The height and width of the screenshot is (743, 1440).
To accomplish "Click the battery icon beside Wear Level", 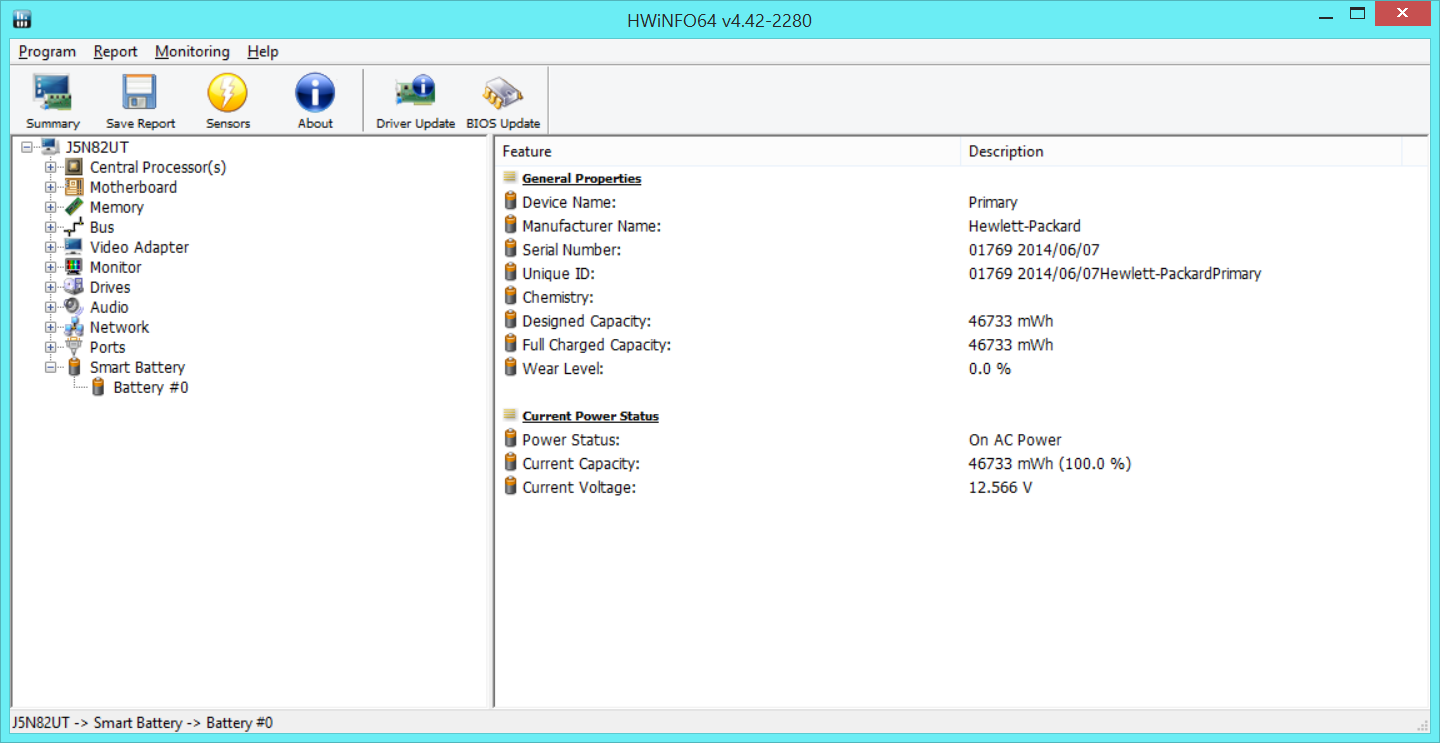I will click(510, 368).
